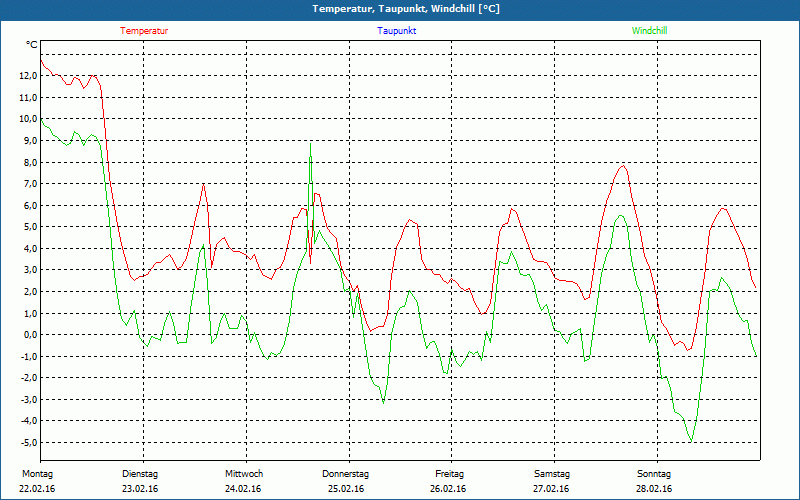Click the -3,0 axis value
The image size is (800, 500).
29,399
